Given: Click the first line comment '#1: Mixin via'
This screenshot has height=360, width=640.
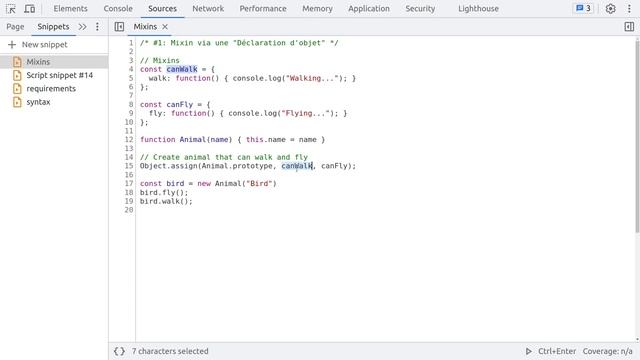Looking at the screenshot, I should 239,43.
